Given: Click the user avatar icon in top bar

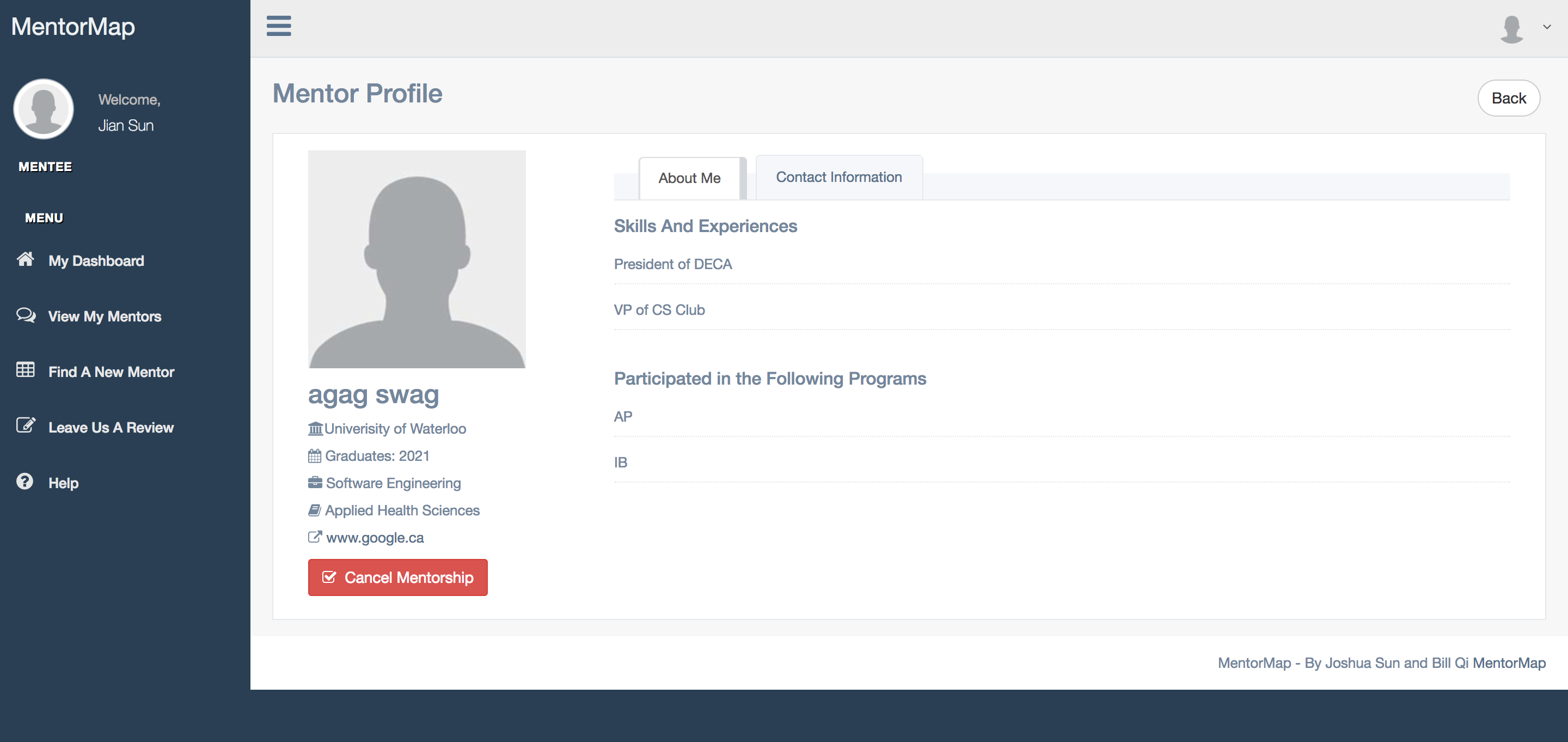Looking at the screenshot, I should pos(1511,29).
